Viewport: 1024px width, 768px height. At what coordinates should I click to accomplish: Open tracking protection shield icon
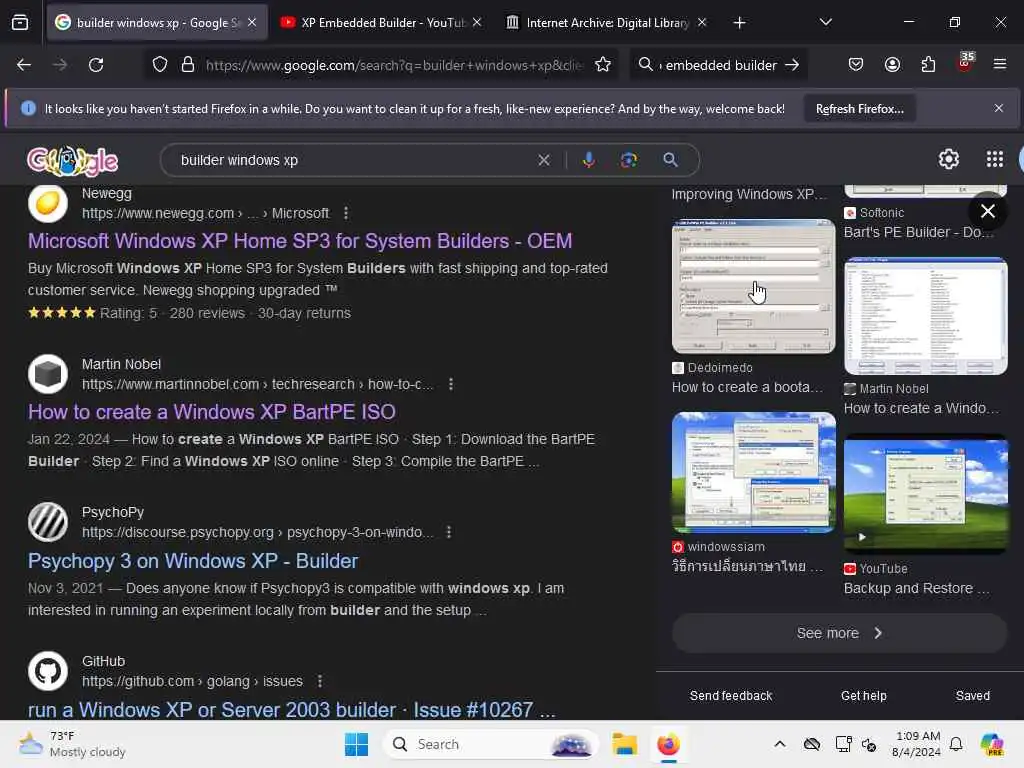[x=160, y=65]
